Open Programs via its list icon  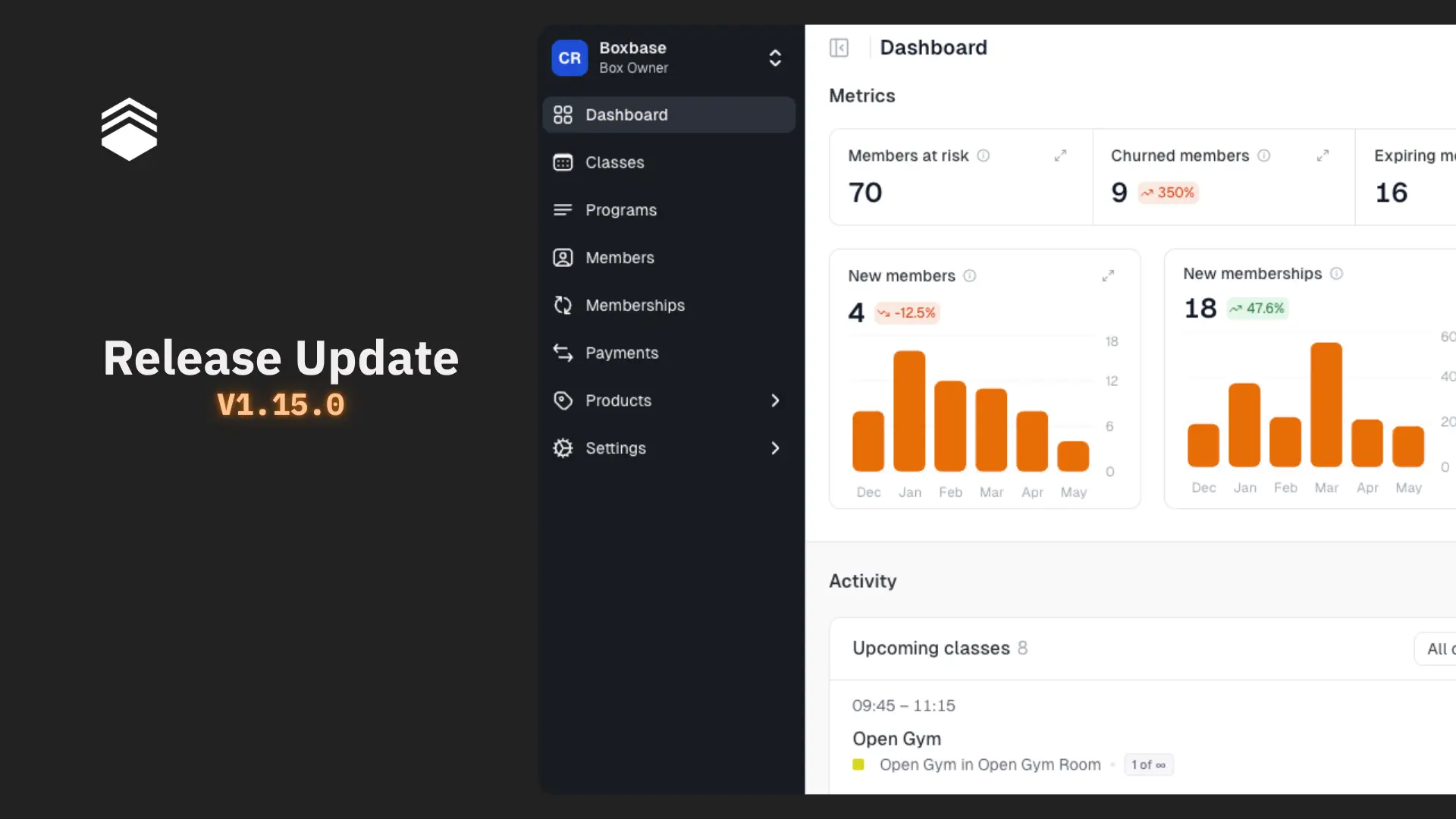click(x=562, y=210)
